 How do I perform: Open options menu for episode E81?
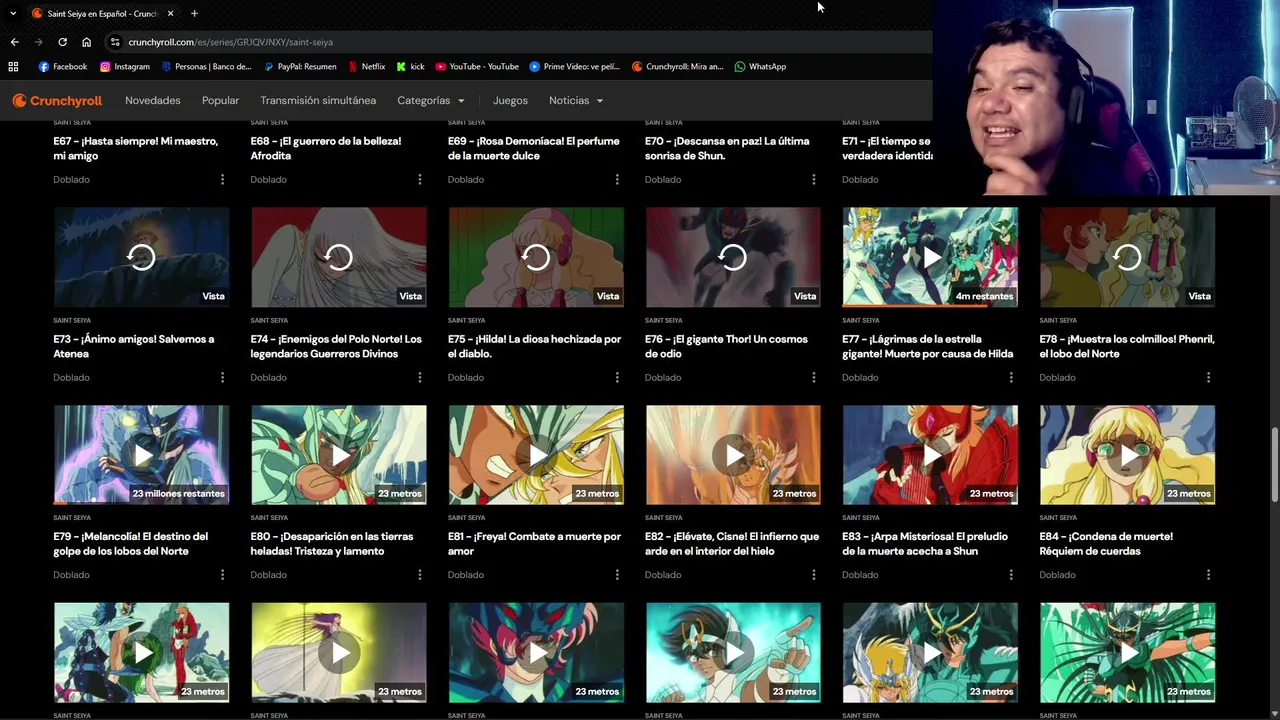click(x=616, y=574)
